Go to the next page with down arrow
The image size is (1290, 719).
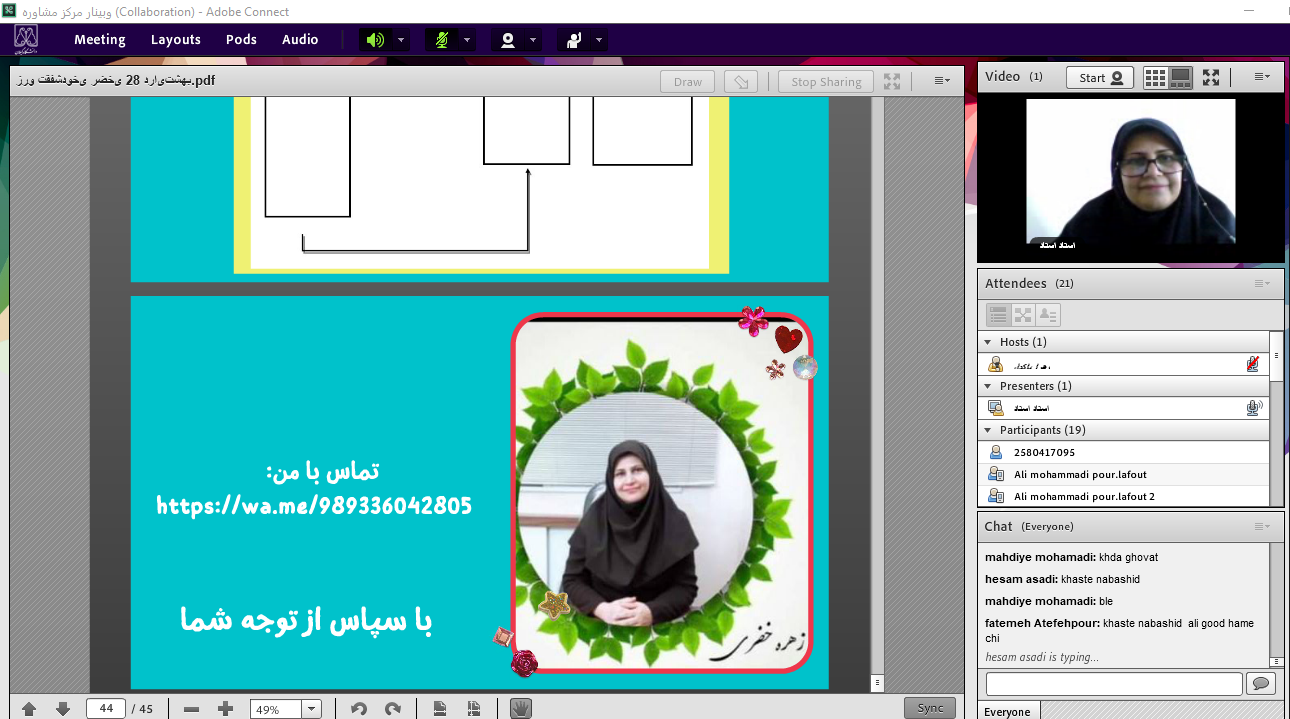[63, 708]
